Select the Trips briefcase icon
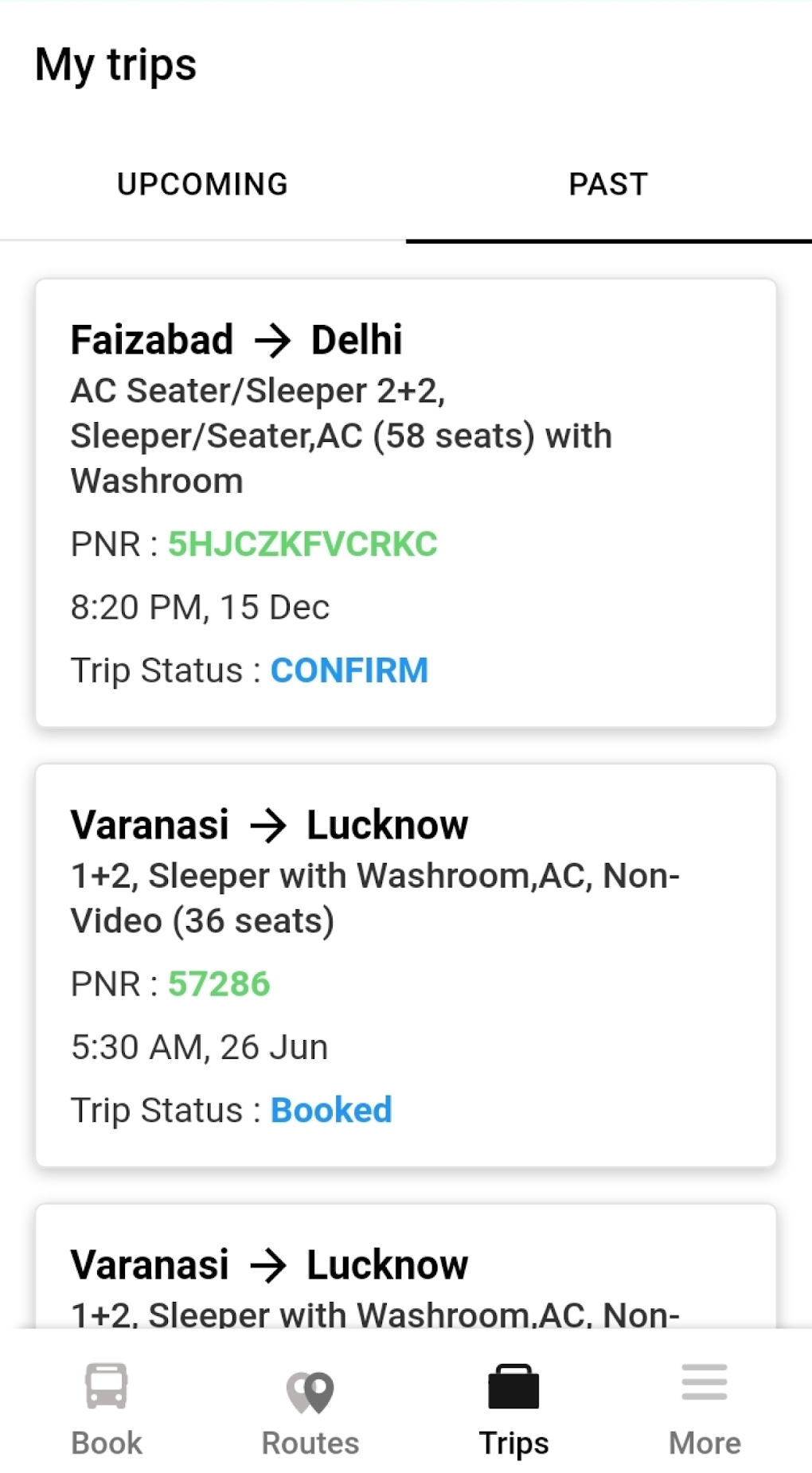Image resolution: width=812 pixels, height=1473 pixels. 513,1386
